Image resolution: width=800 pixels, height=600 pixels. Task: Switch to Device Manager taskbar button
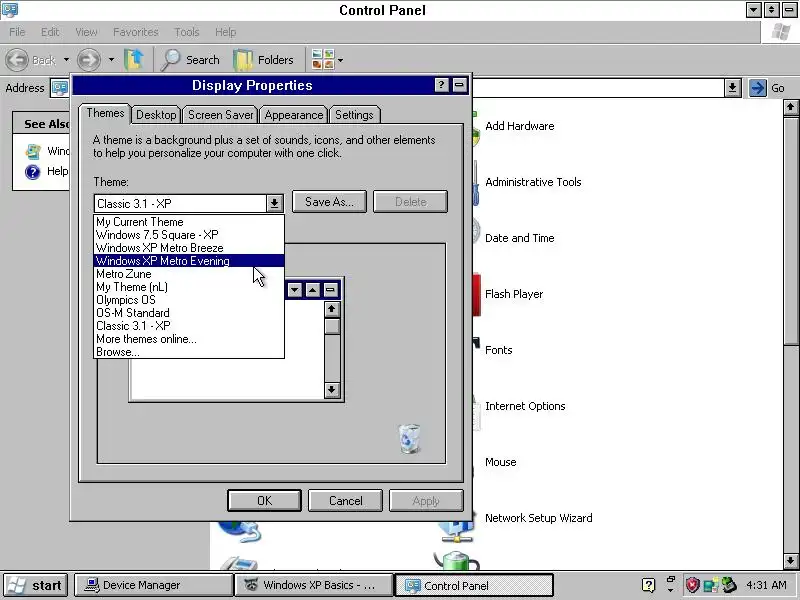153,585
